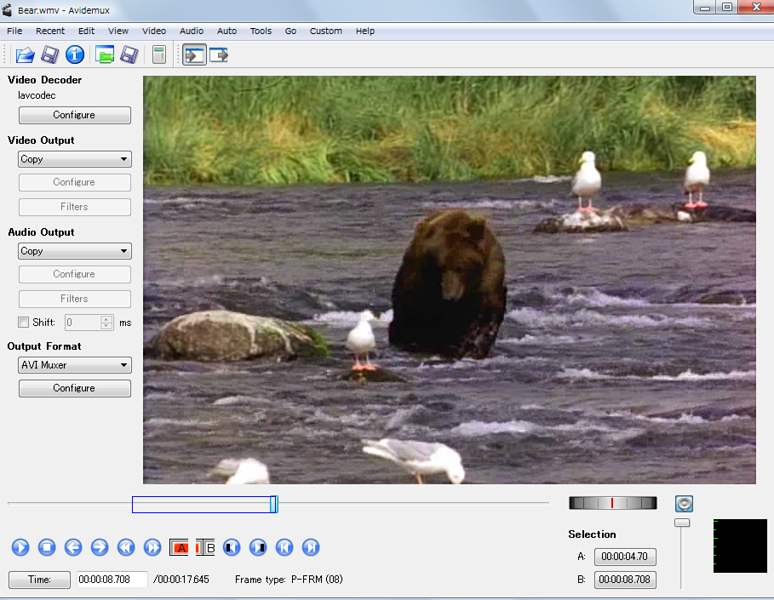Expand the Output Format AVI Muxer dropdown
The height and width of the screenshot is (600, 774).
tap(75, 365)
